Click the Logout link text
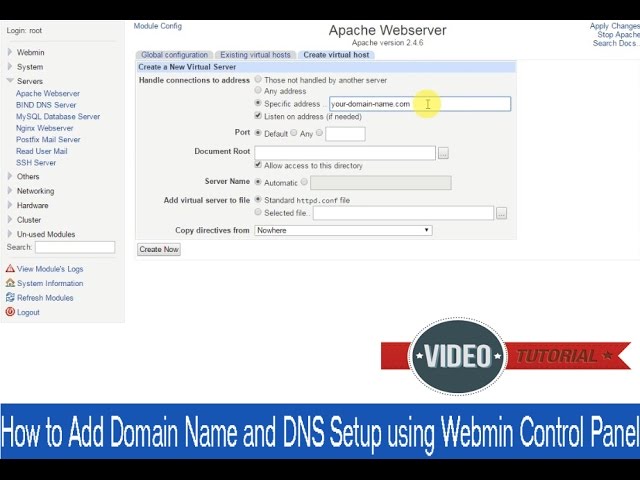 point(28,312)
